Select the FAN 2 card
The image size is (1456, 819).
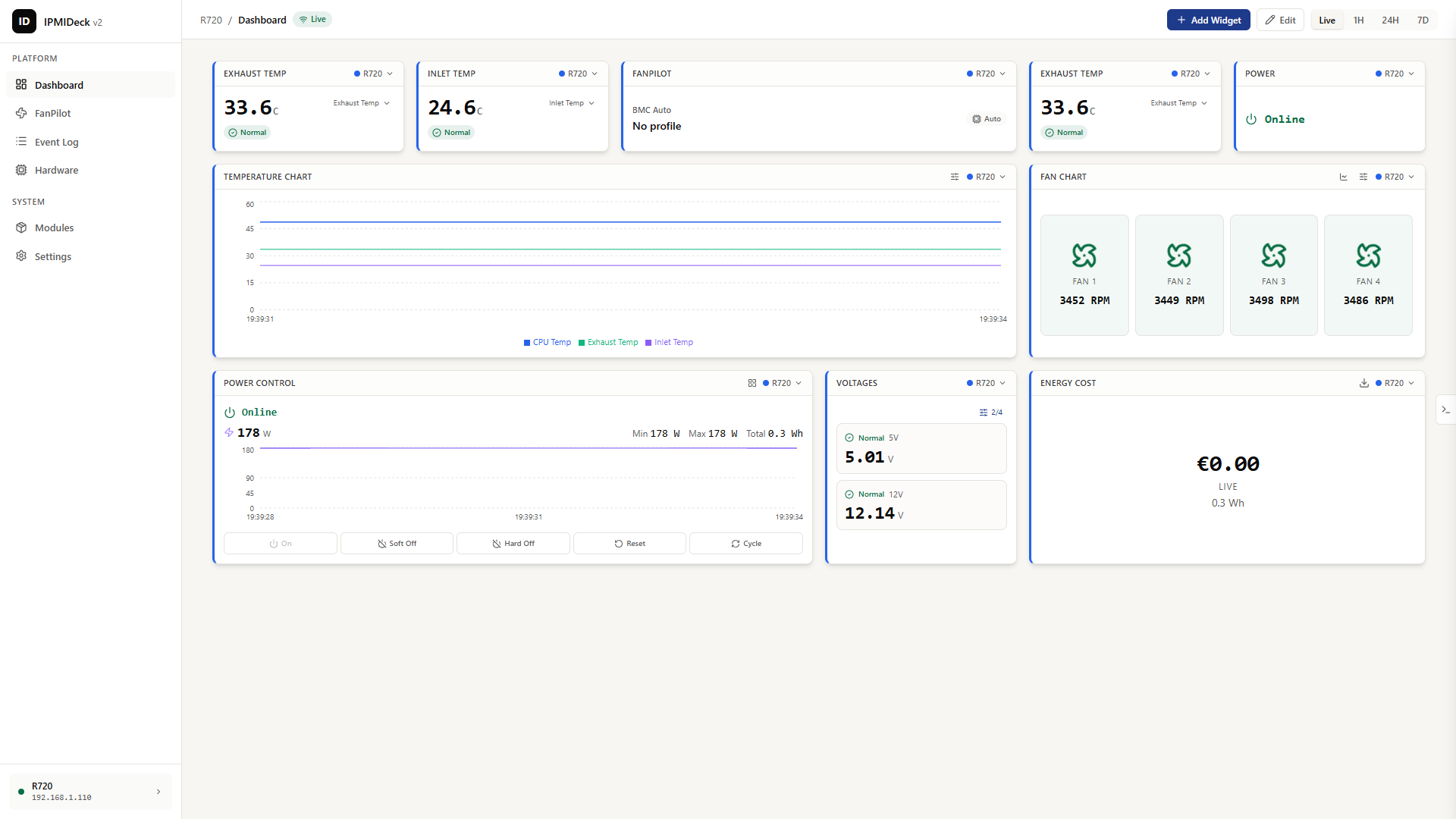pos(1179,275)
